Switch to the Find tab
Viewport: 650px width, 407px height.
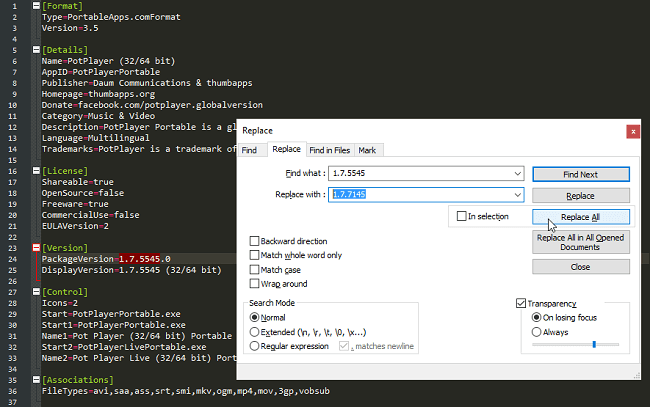tap(249, 150)
